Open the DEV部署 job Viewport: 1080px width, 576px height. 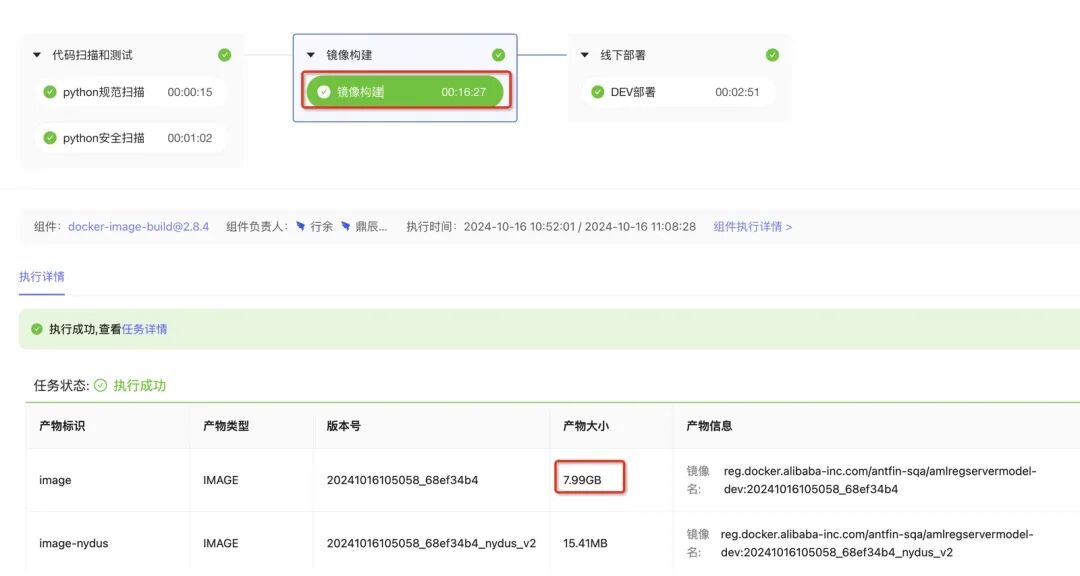coord(678,92)
